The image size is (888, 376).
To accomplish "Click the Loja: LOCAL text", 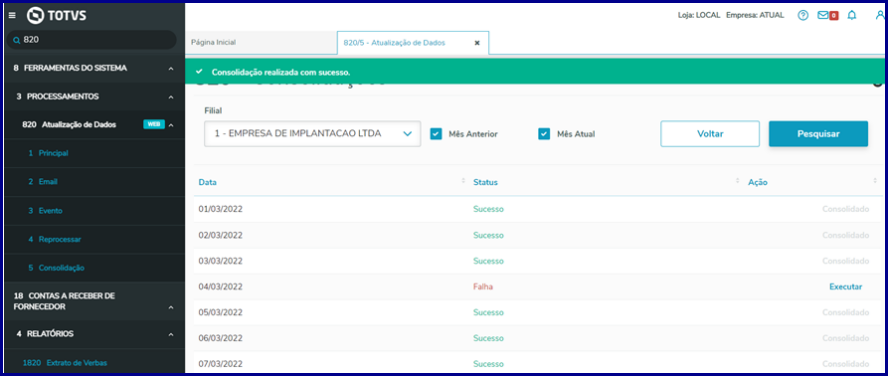I will [698, 15].
